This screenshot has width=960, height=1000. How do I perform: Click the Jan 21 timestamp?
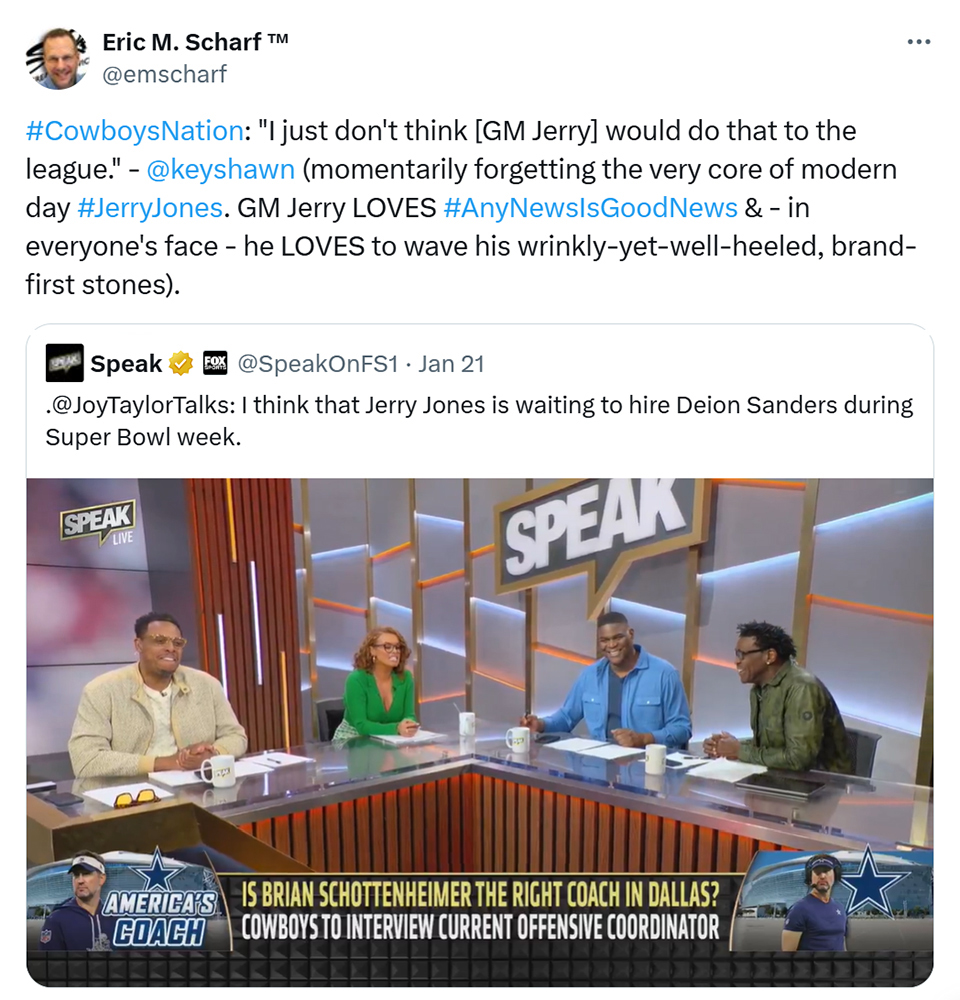point(452,364)
